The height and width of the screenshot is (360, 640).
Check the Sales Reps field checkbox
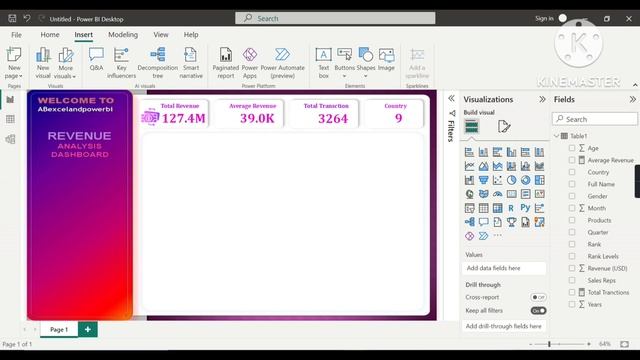point(572,280)
